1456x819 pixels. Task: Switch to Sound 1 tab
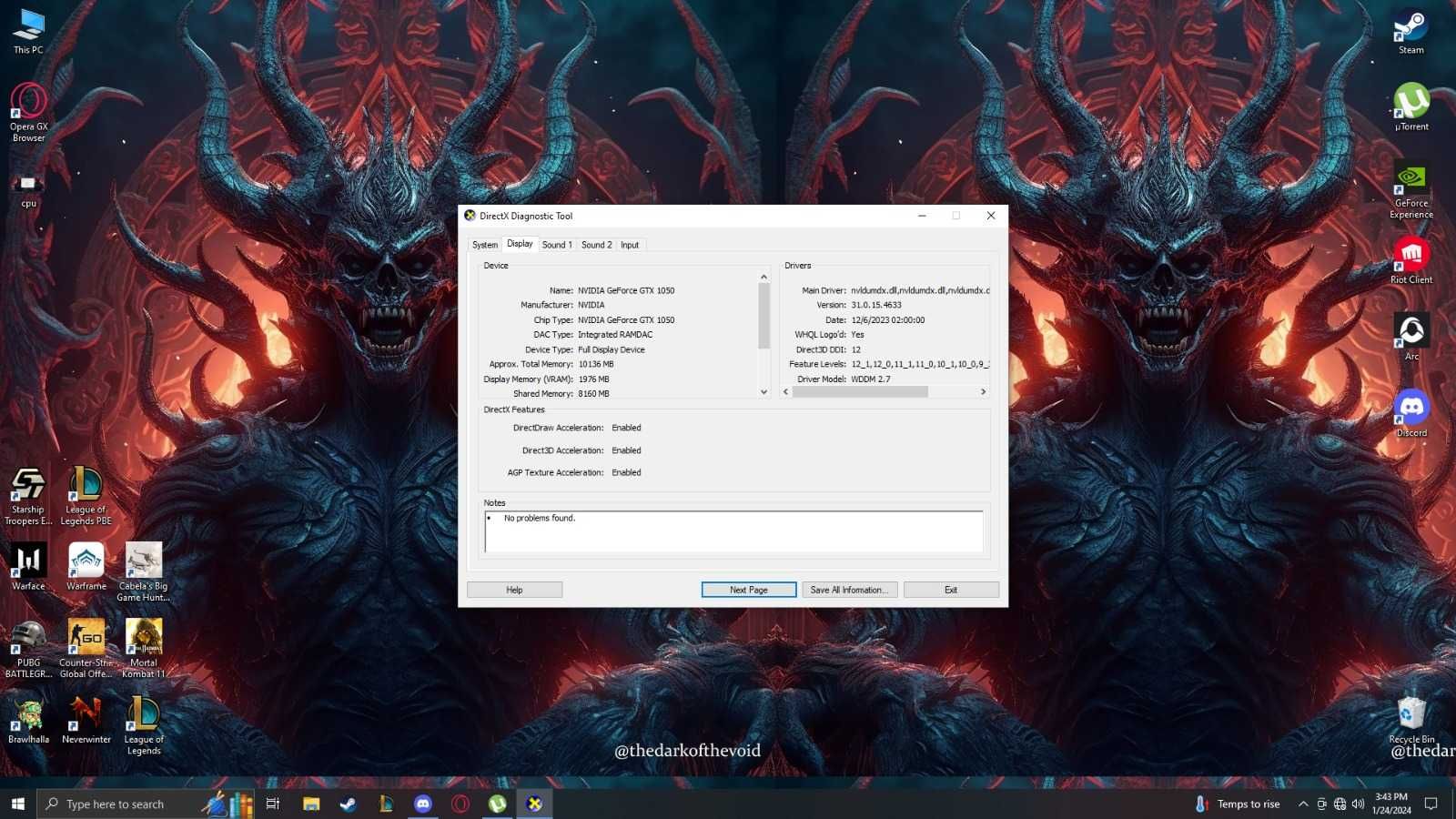pos(557,245)
